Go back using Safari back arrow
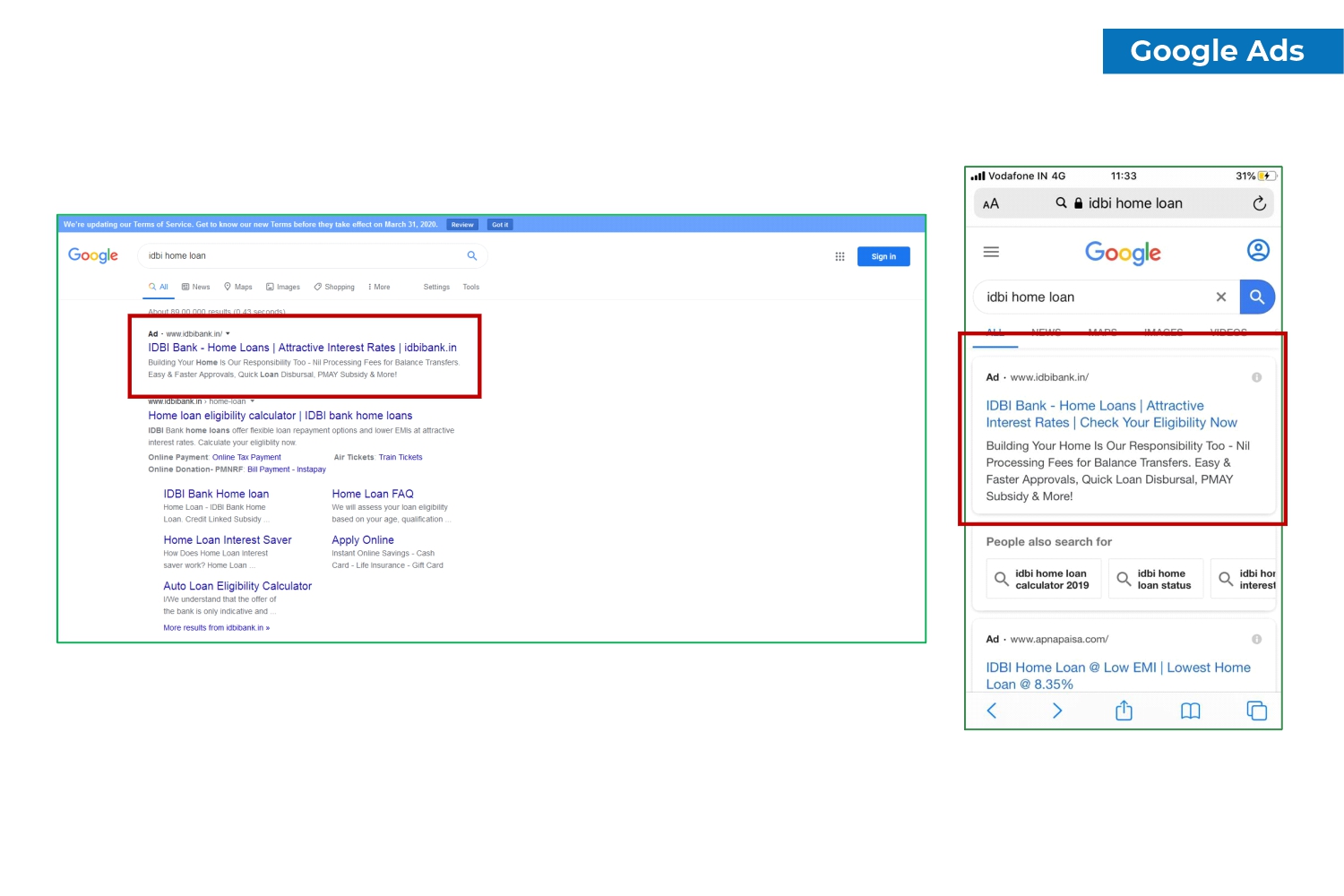Image resolution: width=1344 pixels, height=896 pixels. click(992, 711)
